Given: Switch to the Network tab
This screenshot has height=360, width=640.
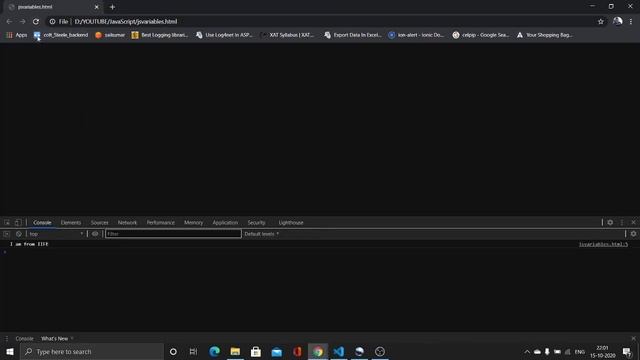Looking at the screenshot, I should click(127, 222).
